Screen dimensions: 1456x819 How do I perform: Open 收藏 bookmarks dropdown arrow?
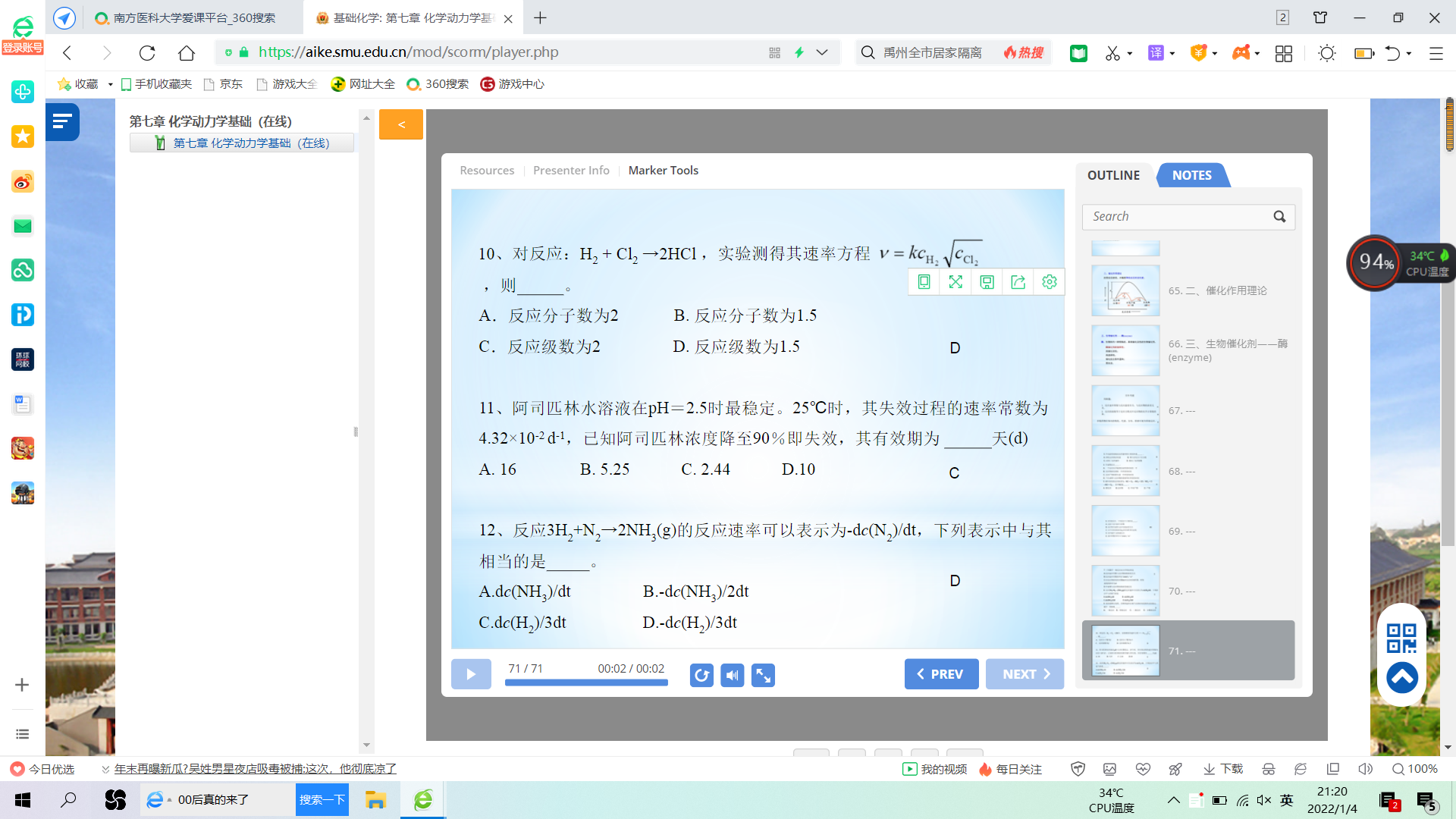pos(111,84)
